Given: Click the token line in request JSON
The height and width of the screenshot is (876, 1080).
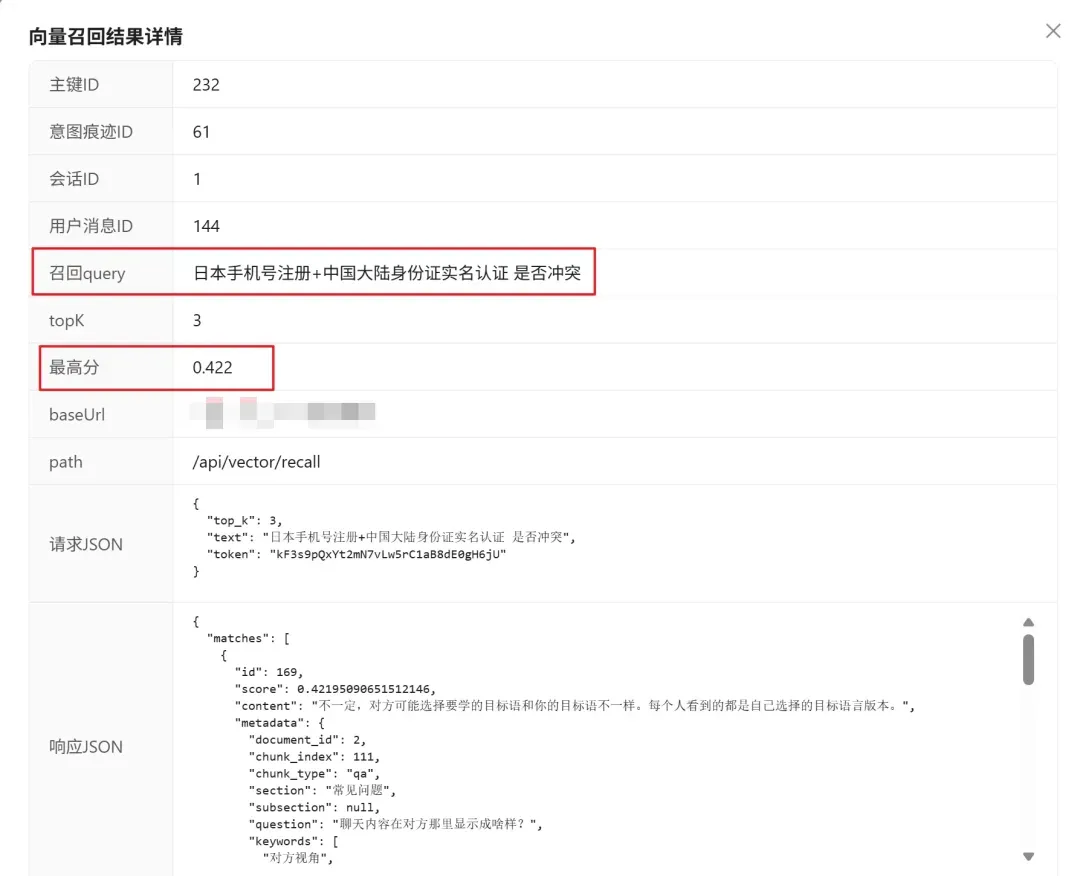Looking at the screenshot, I should click(350, 554).
